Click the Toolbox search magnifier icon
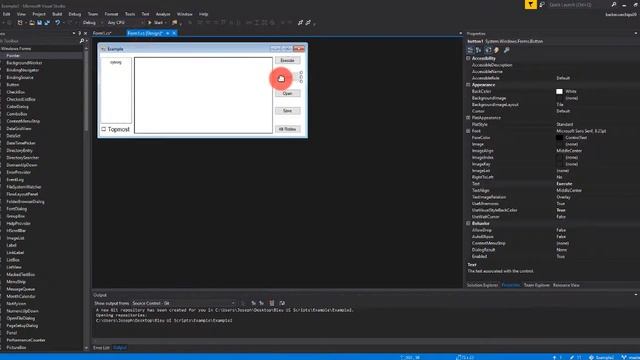The image size is (640, 360). [82, 41]
